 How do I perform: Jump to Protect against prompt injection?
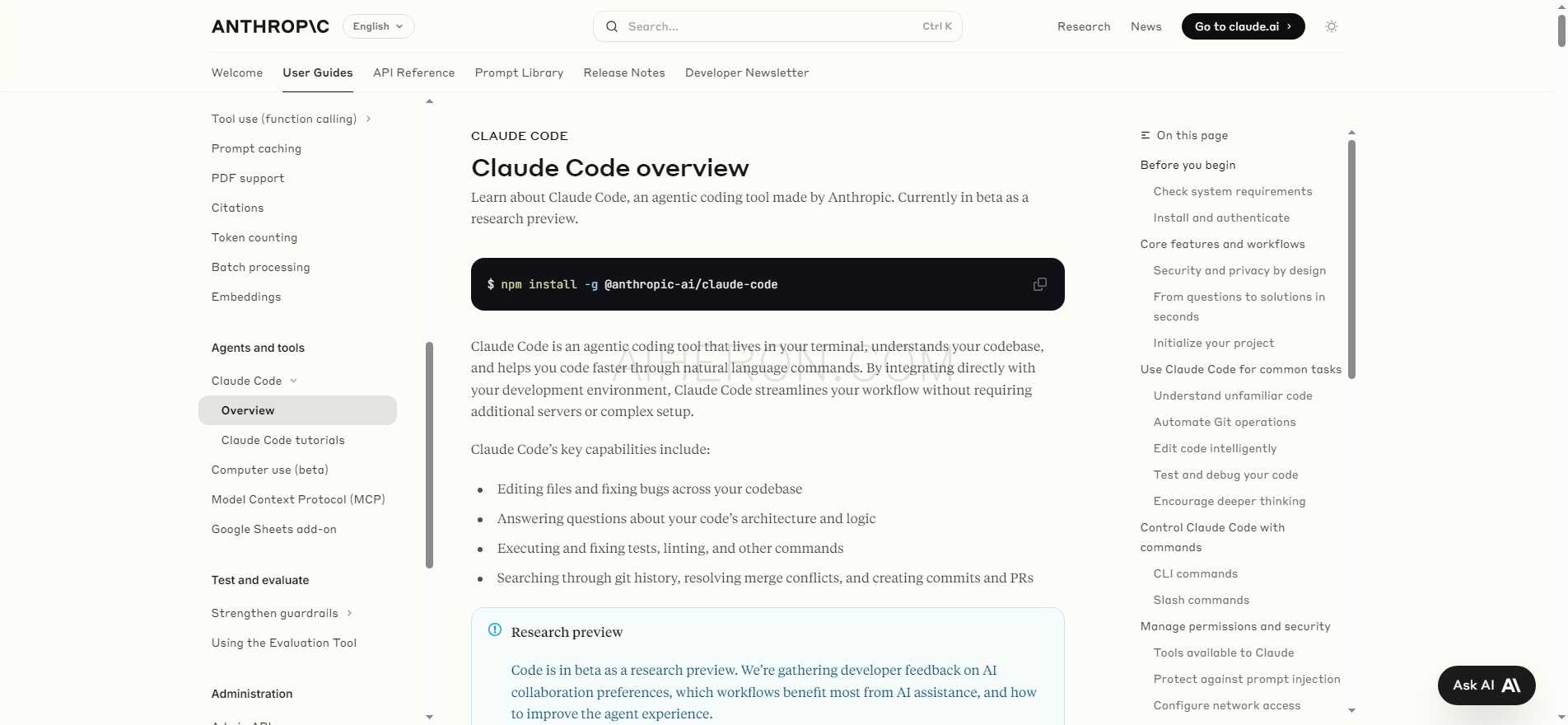1247,679
